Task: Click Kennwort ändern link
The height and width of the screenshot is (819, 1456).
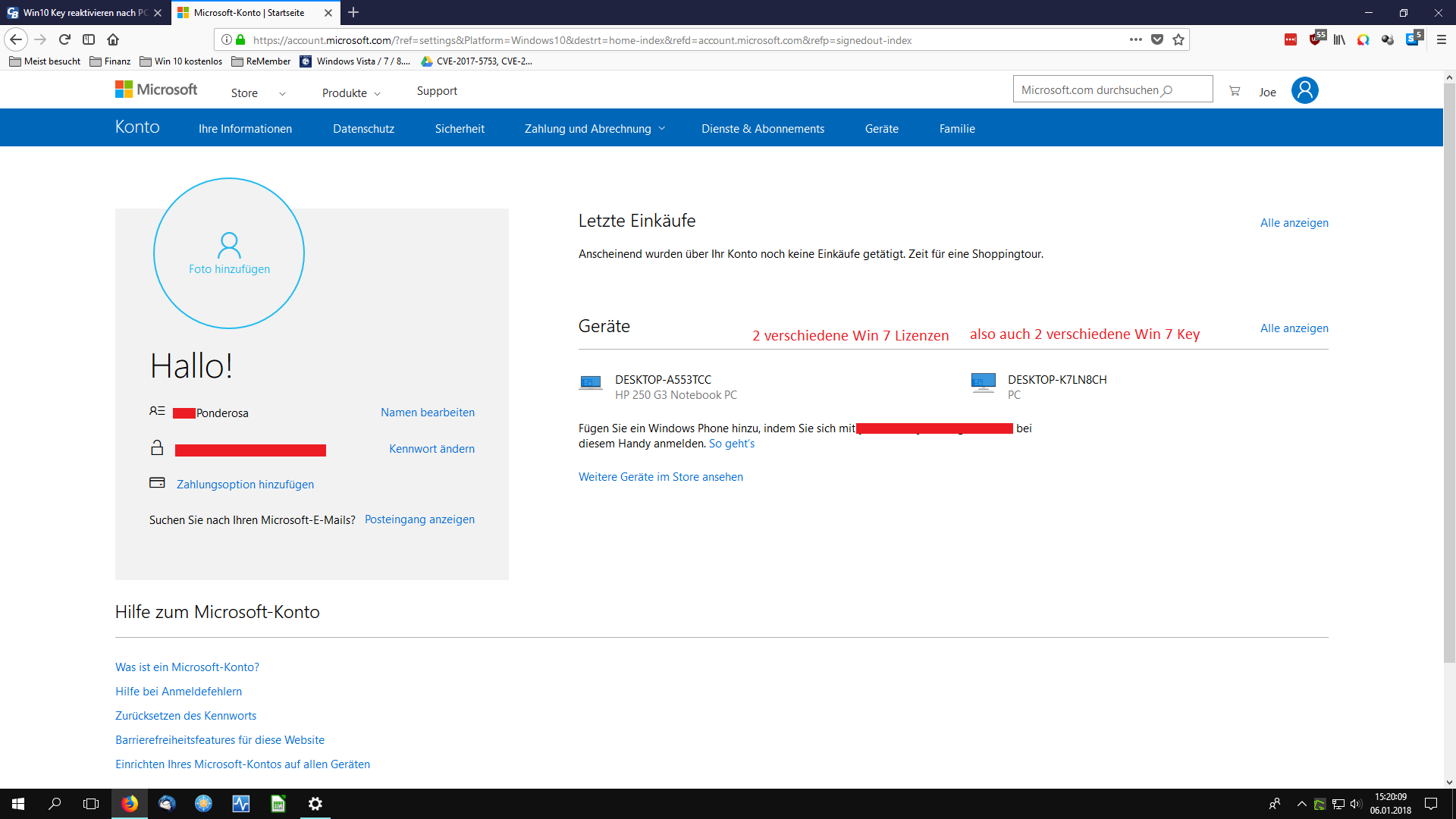Action: 431,449
